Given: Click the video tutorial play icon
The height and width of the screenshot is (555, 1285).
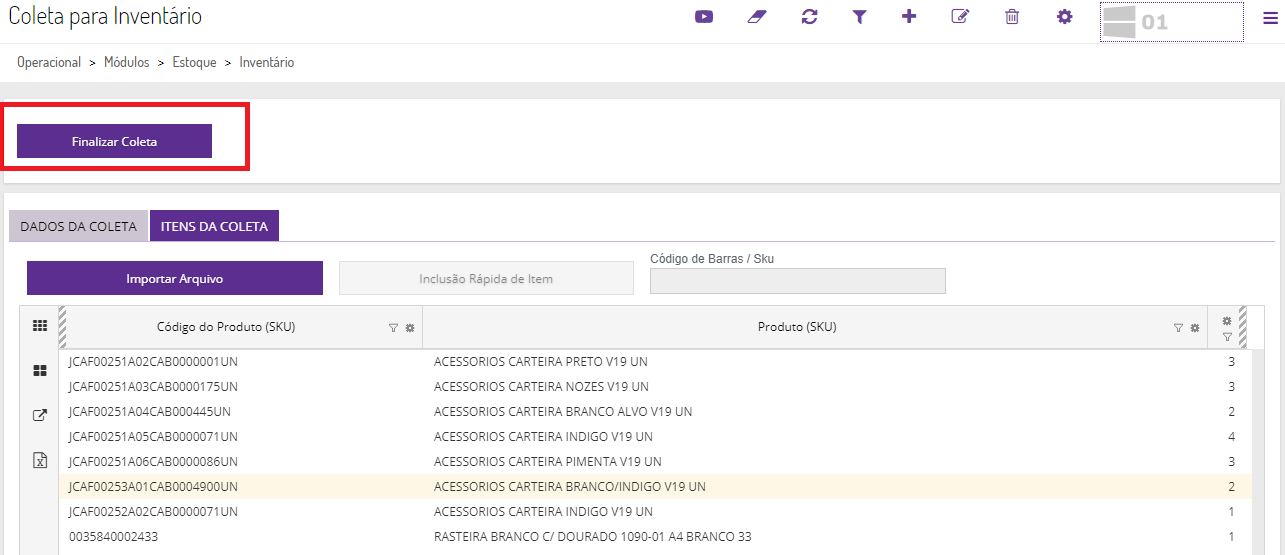Looking at the screenshot, I should [x=704, y=17].
